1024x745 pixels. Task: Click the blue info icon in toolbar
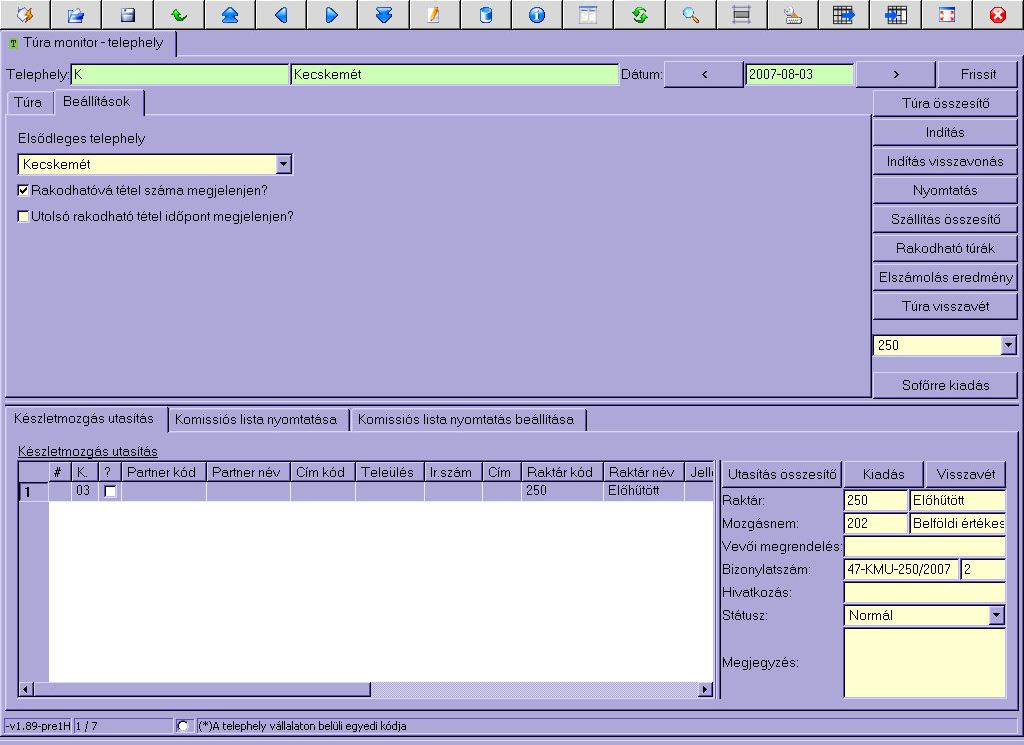pos(537,15)
